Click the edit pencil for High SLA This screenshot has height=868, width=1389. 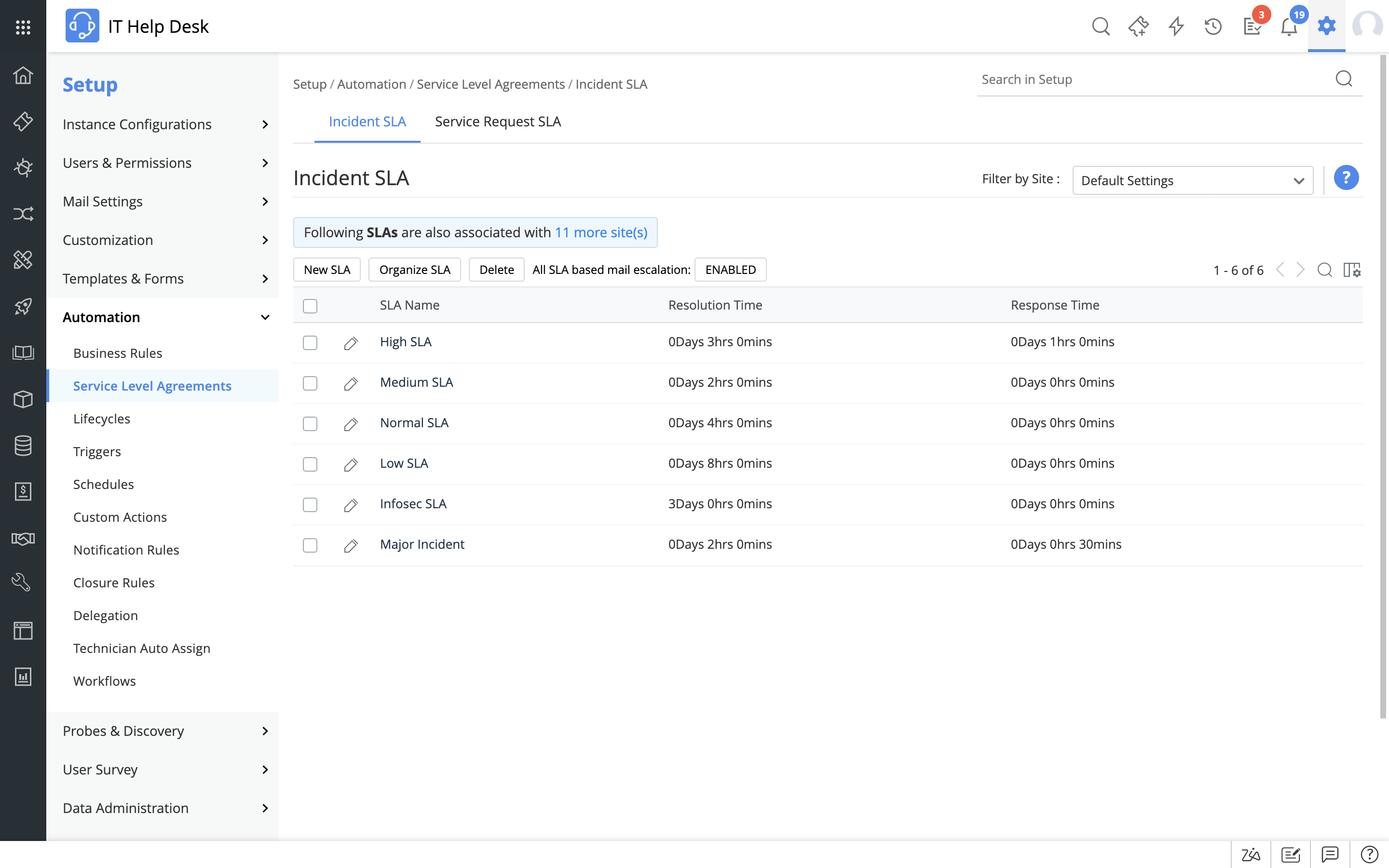351,343
